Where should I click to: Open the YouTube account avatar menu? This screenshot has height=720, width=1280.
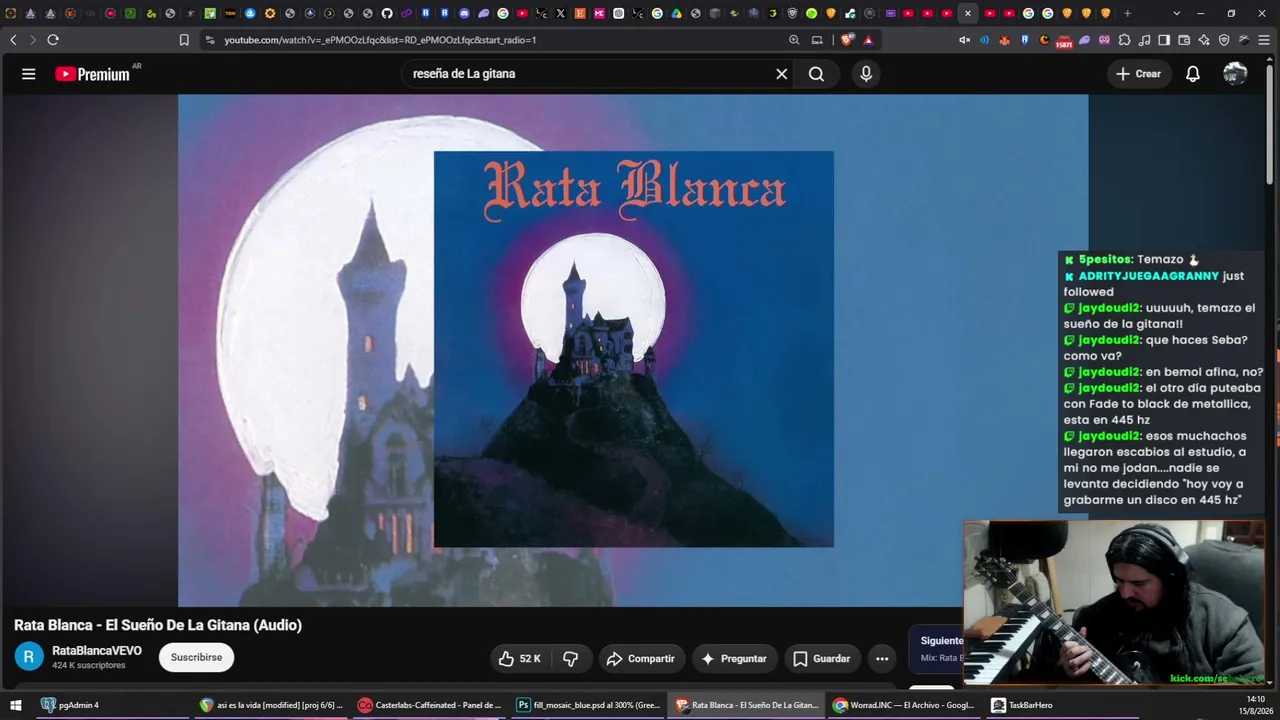click(1235, 74)
